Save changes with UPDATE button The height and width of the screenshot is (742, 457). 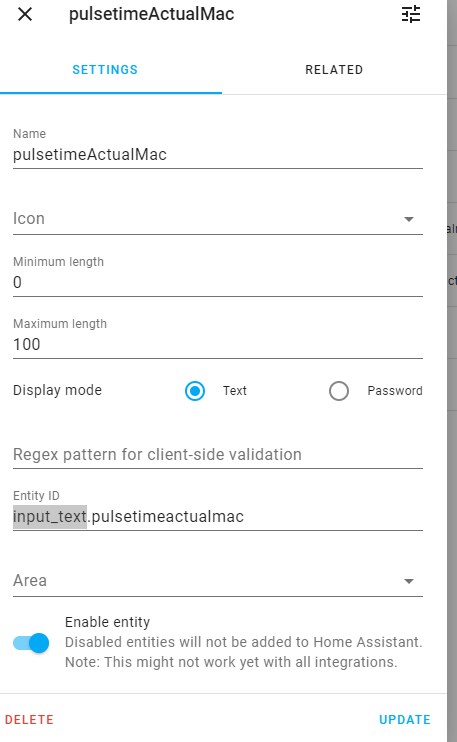pyautogui.click(x=405, y=720)
